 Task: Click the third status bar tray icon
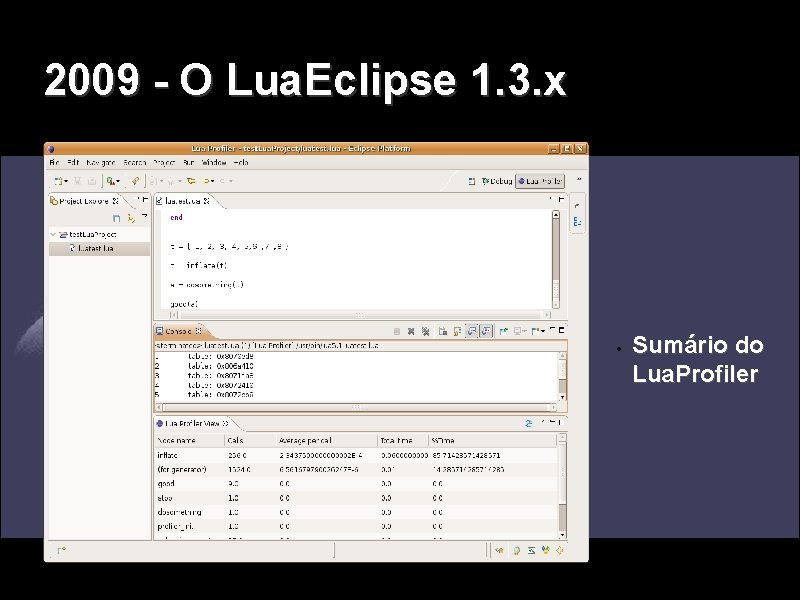pos(531,551)
